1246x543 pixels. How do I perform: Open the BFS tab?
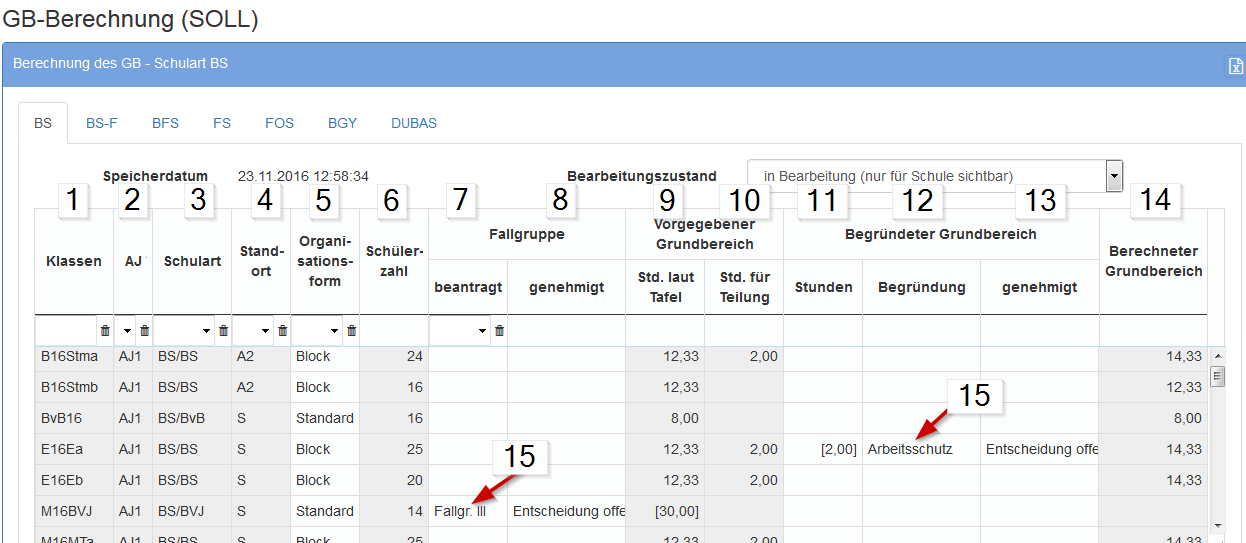[x=165, y=123]
